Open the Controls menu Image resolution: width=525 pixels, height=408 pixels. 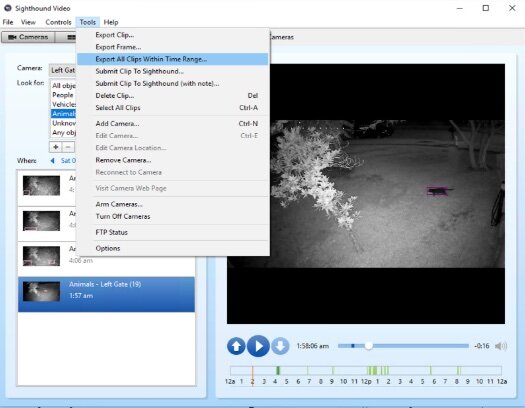pos(58,22)
